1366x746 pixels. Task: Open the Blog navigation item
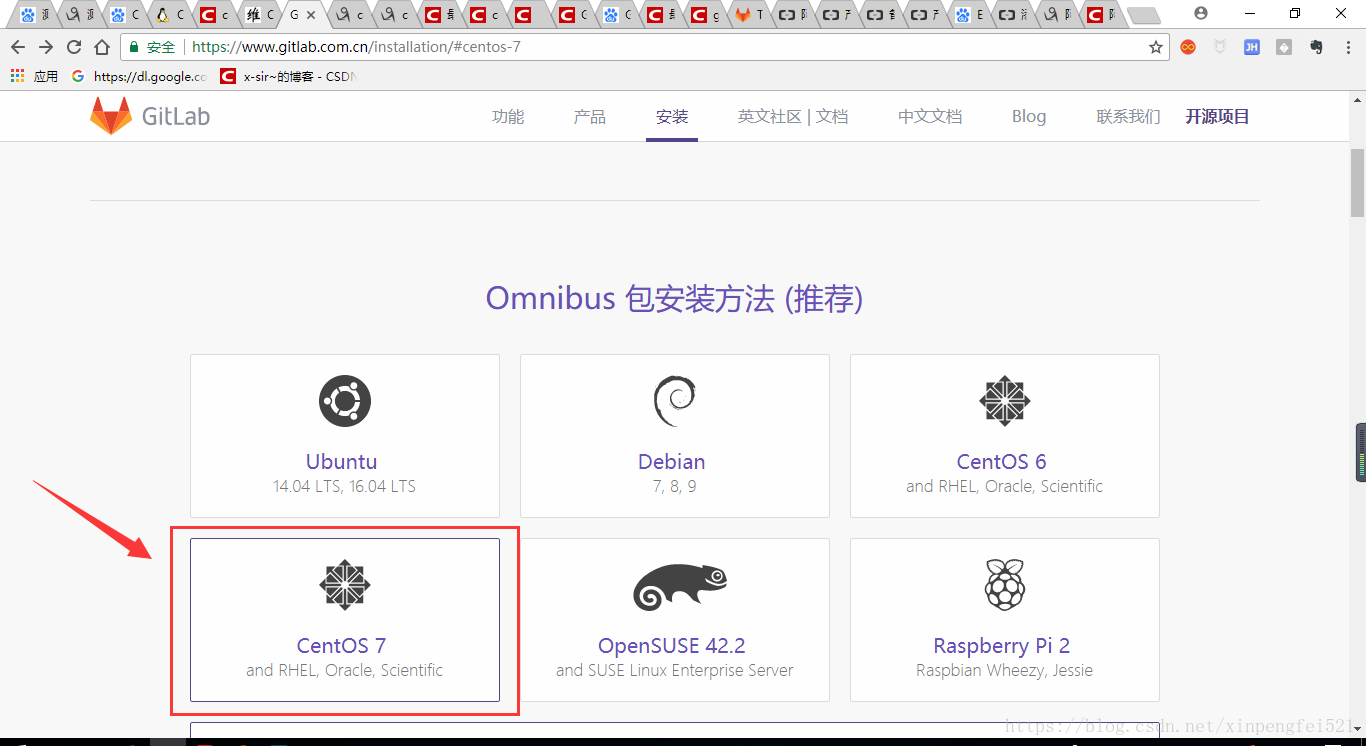pyautogui.click(x=1029, y=116)
